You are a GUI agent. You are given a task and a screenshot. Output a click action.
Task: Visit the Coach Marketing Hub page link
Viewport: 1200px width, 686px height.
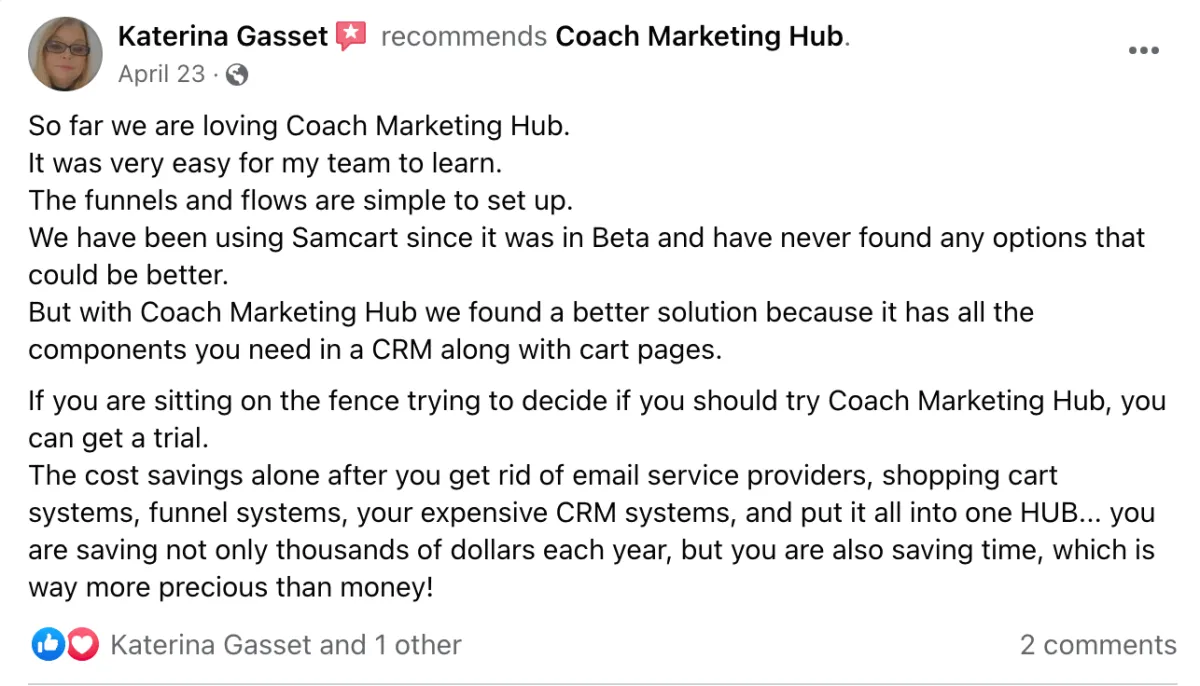699,37
